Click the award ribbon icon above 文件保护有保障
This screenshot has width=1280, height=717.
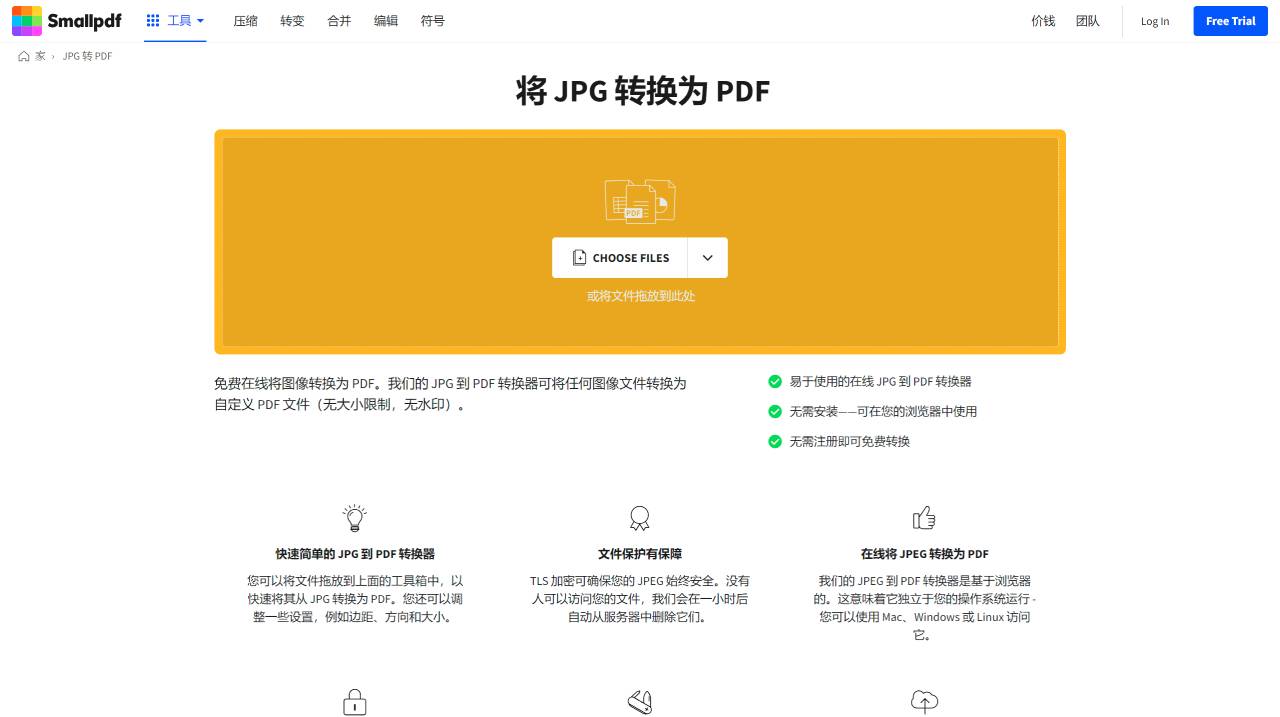[639, 517]
